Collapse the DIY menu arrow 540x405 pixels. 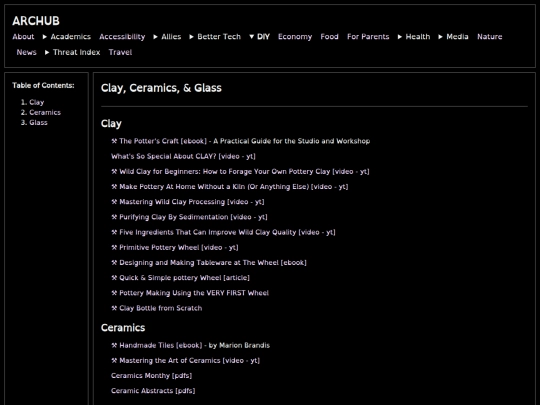(x=251, y=37)
